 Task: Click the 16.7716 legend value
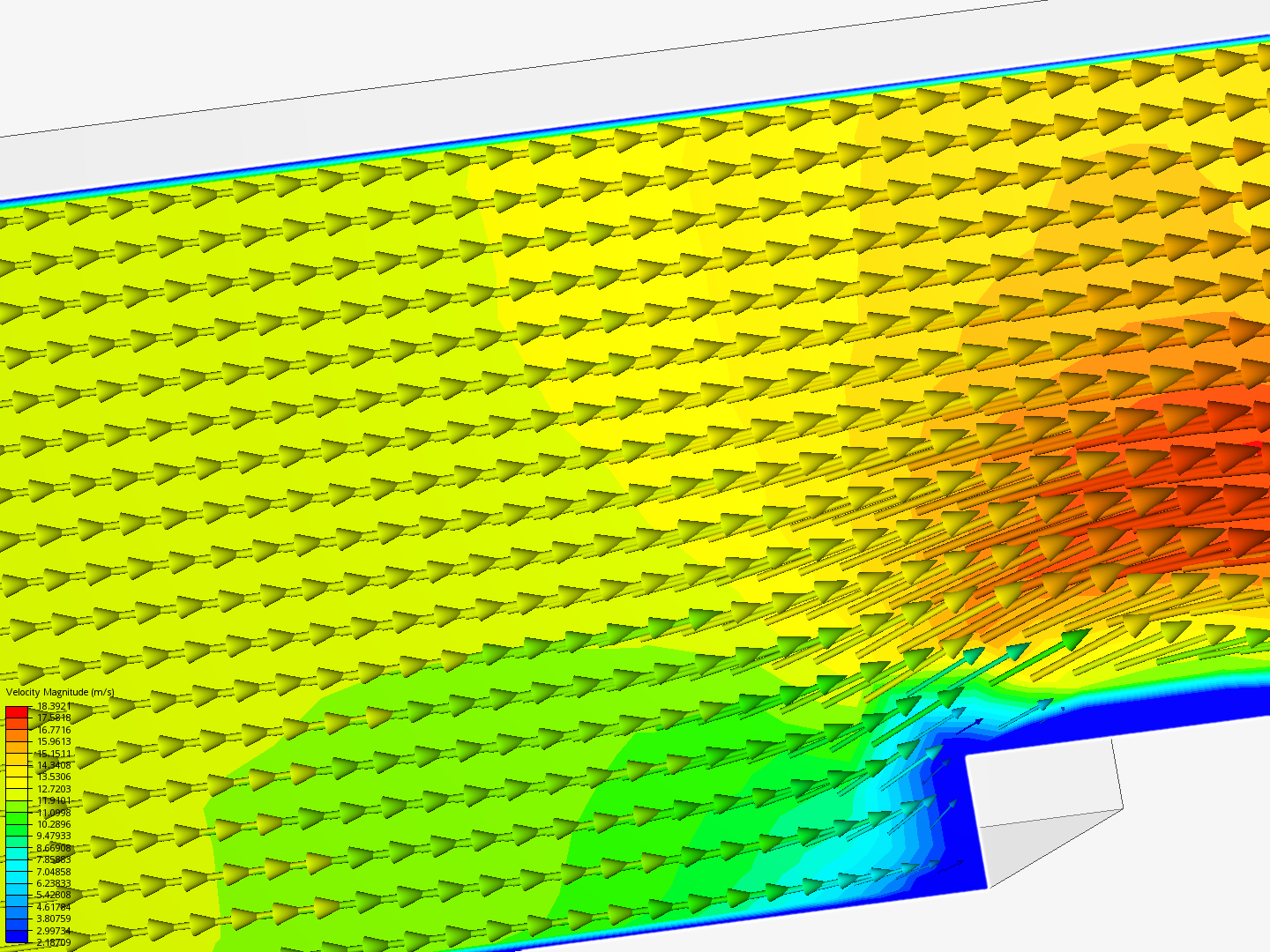(54, 730)
